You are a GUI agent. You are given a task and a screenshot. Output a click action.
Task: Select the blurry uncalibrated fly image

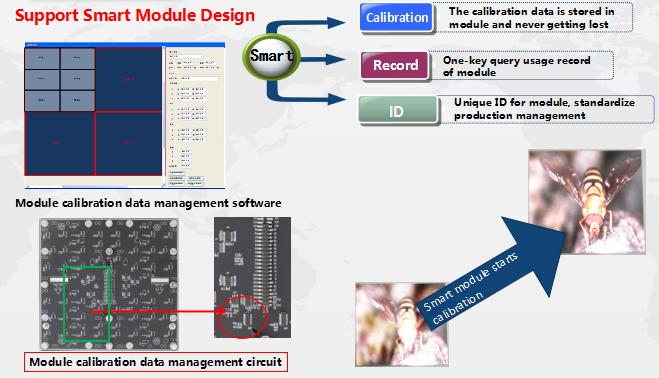coord(401,325)
